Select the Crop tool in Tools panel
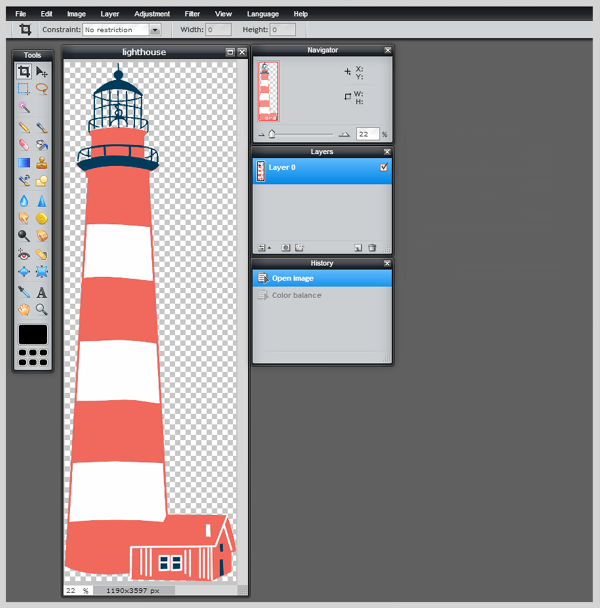 tap(24, 72)
